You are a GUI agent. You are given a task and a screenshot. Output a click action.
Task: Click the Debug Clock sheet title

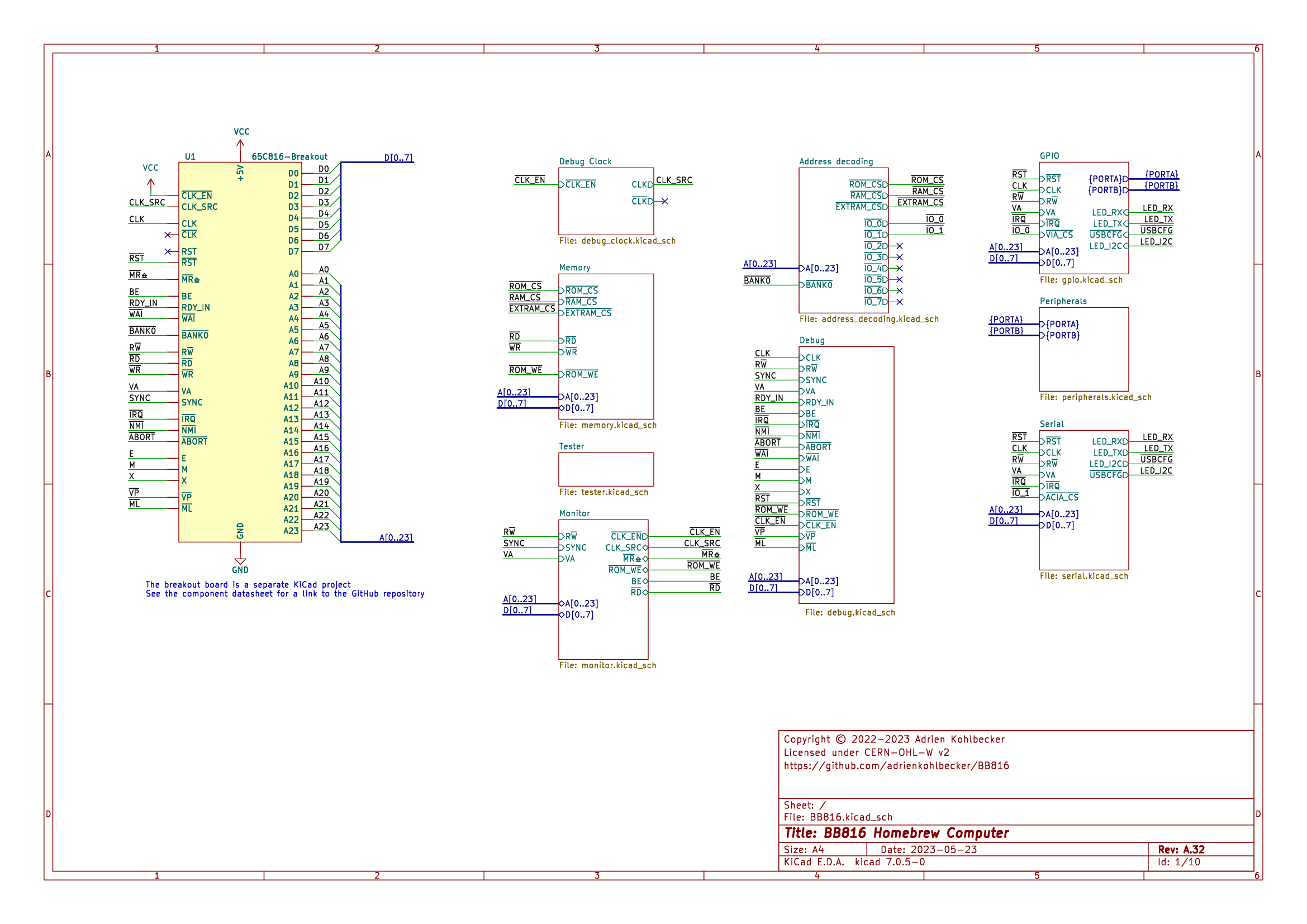(584, 161)
